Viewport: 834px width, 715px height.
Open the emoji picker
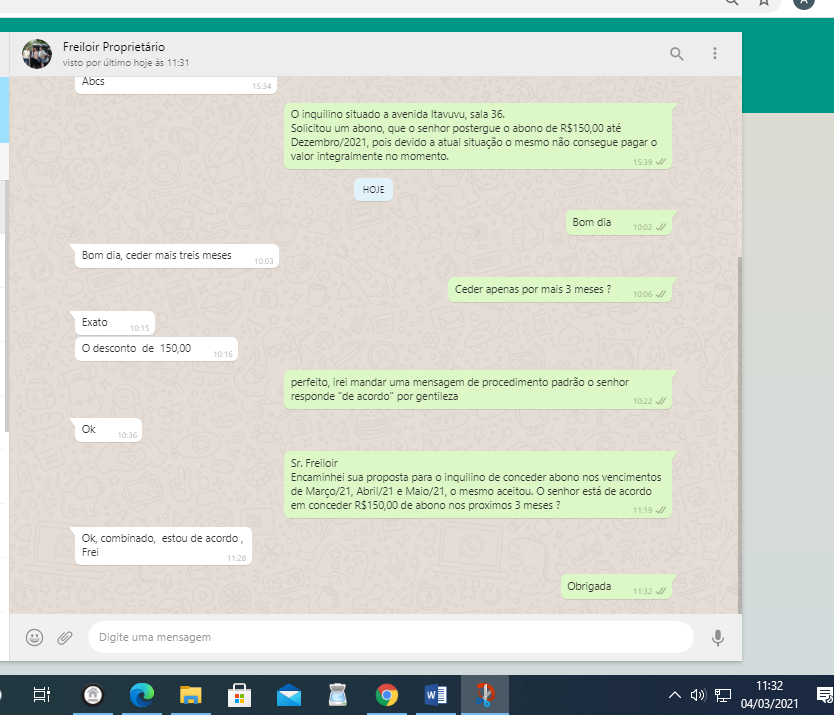point(35,637)
